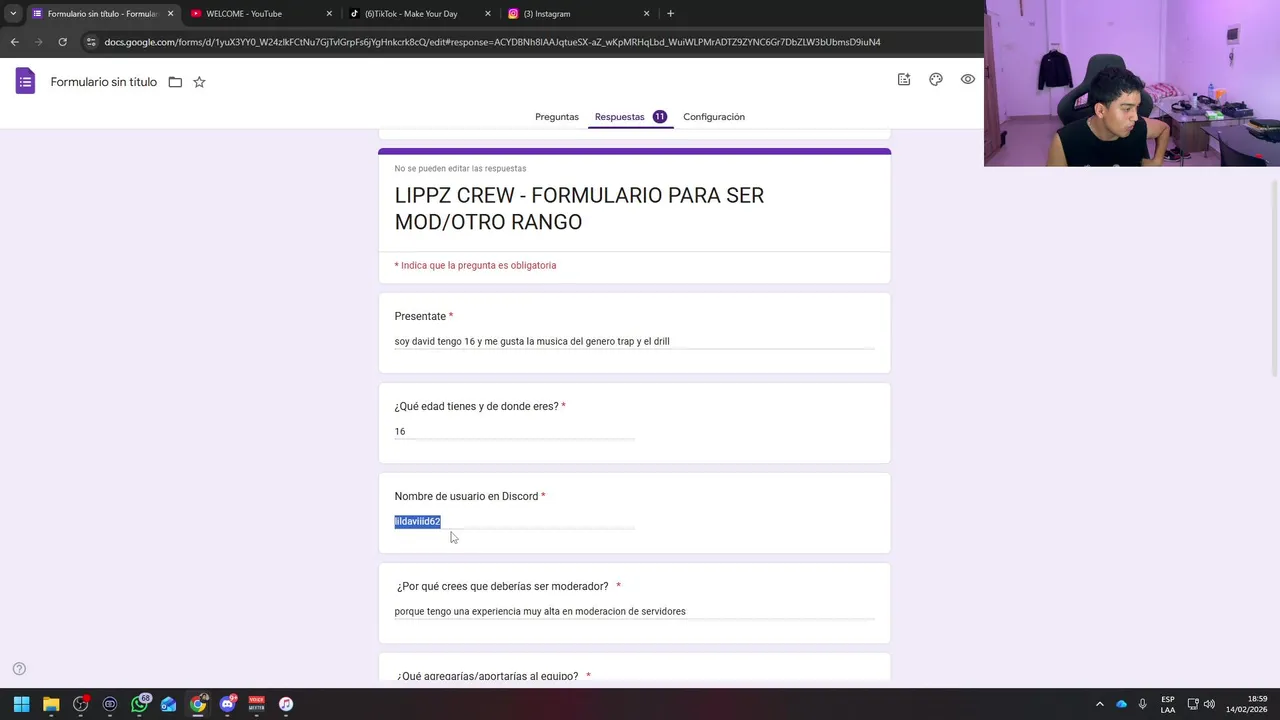Screen dimensions: 1280x720
Task: Click the microphone tray icon
Action: [x=1142, y=704]
